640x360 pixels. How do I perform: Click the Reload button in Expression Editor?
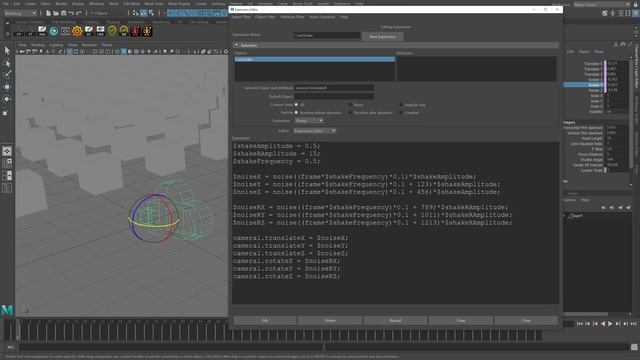tap(395, 320)
